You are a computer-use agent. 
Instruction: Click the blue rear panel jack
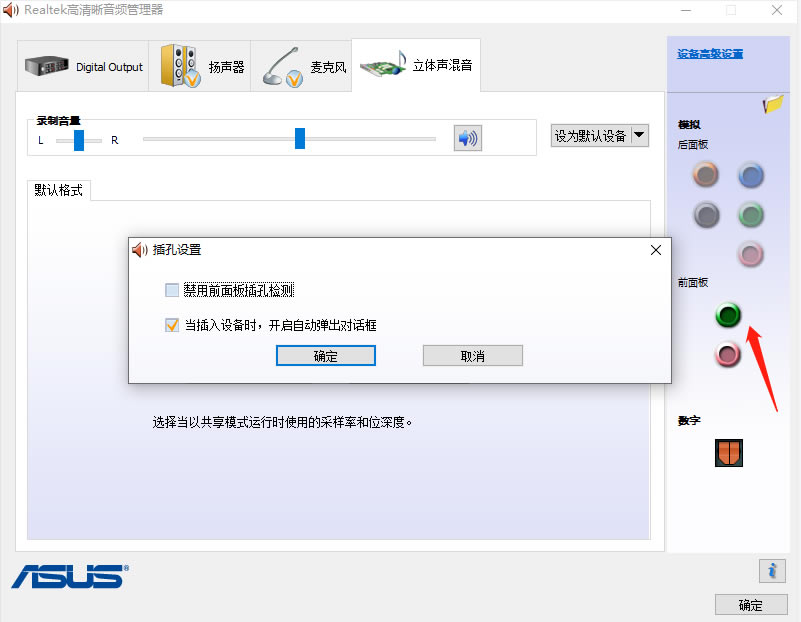point(750,176)
